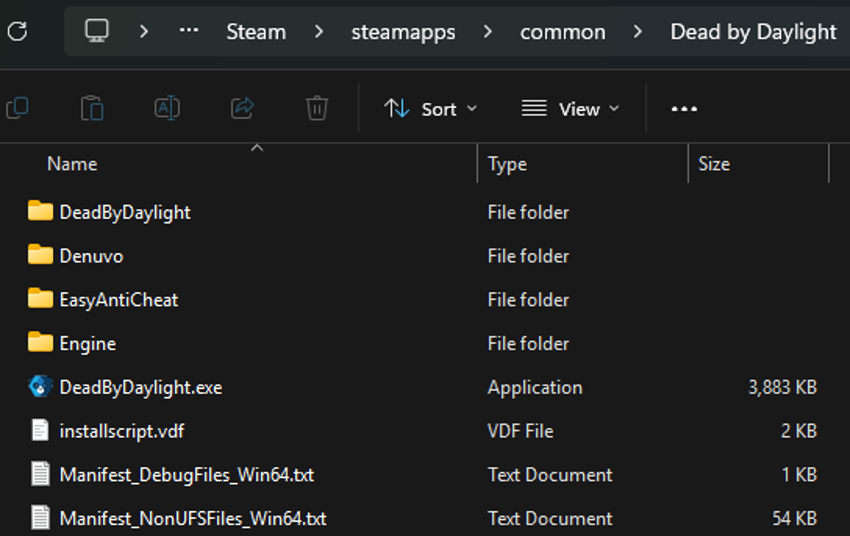Select the Denuvo folder icon
Screen dimensions: 850x536
pyautogui.click(x=40, y=255)
